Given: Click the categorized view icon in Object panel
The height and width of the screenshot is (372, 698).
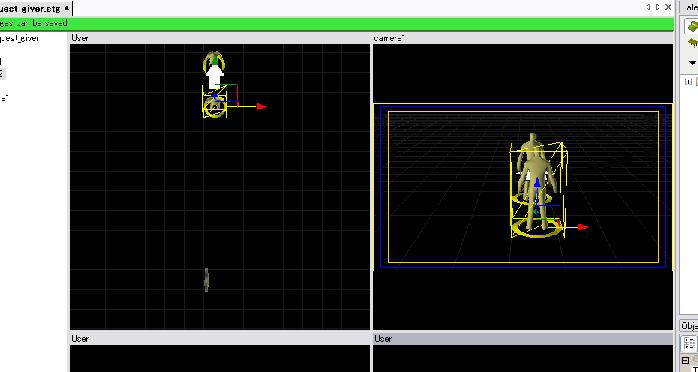Looking at the screenshot, I should coord(690,343).
